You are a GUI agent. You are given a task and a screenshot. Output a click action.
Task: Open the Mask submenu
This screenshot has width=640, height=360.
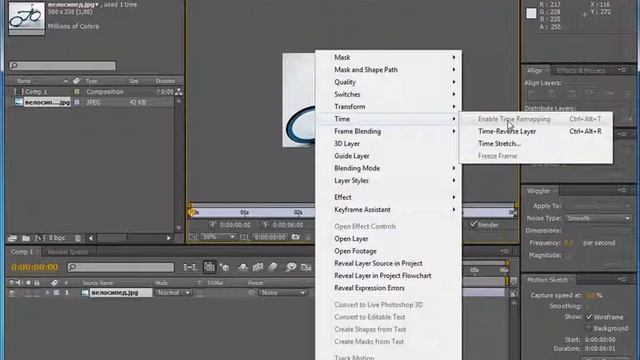coord(388,58)
